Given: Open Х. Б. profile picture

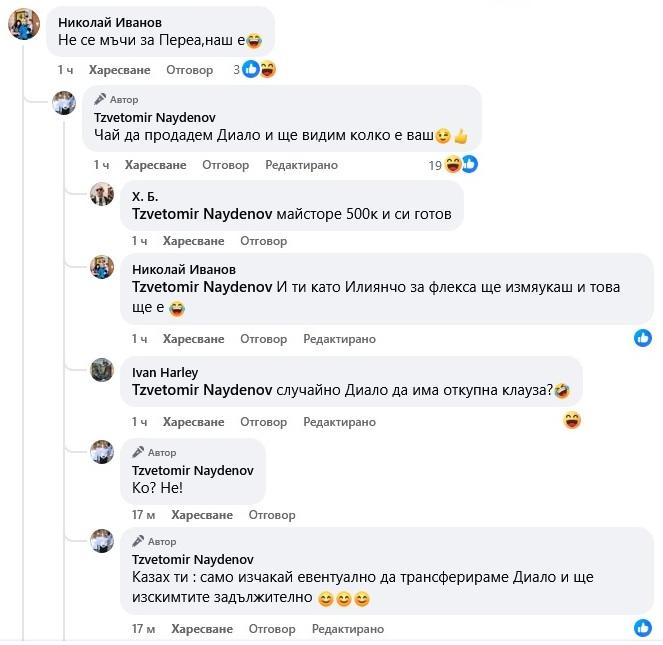Looking at the screenshot, I should [x=102, y=194].
